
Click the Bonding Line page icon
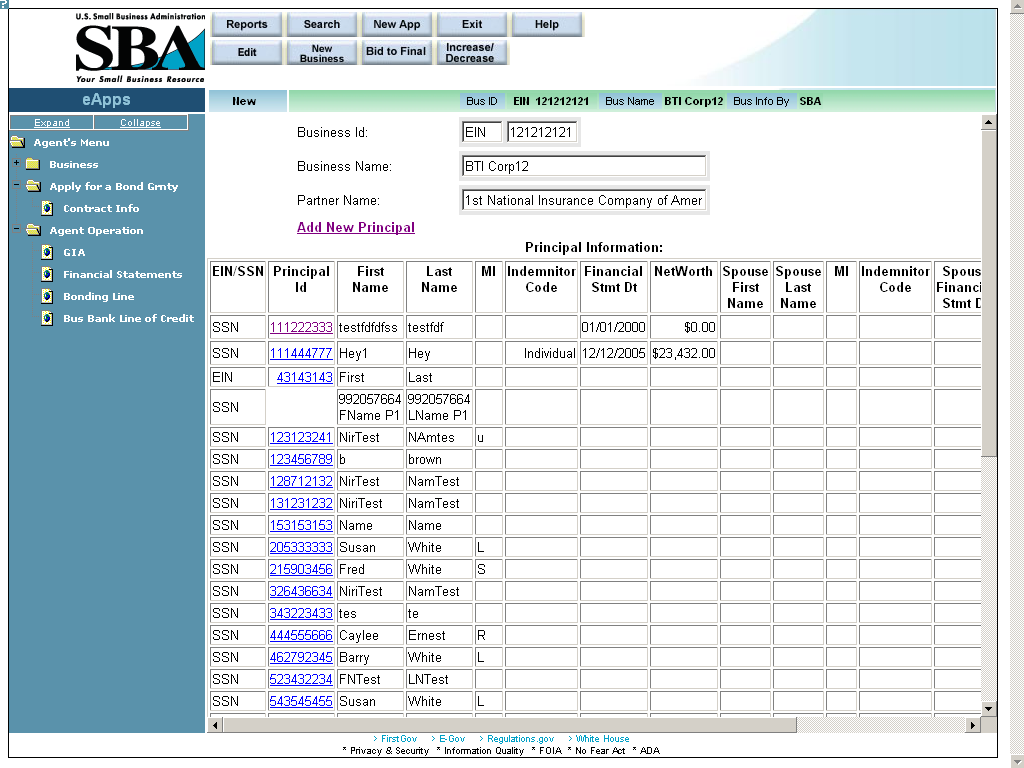(x=47, y=297)
